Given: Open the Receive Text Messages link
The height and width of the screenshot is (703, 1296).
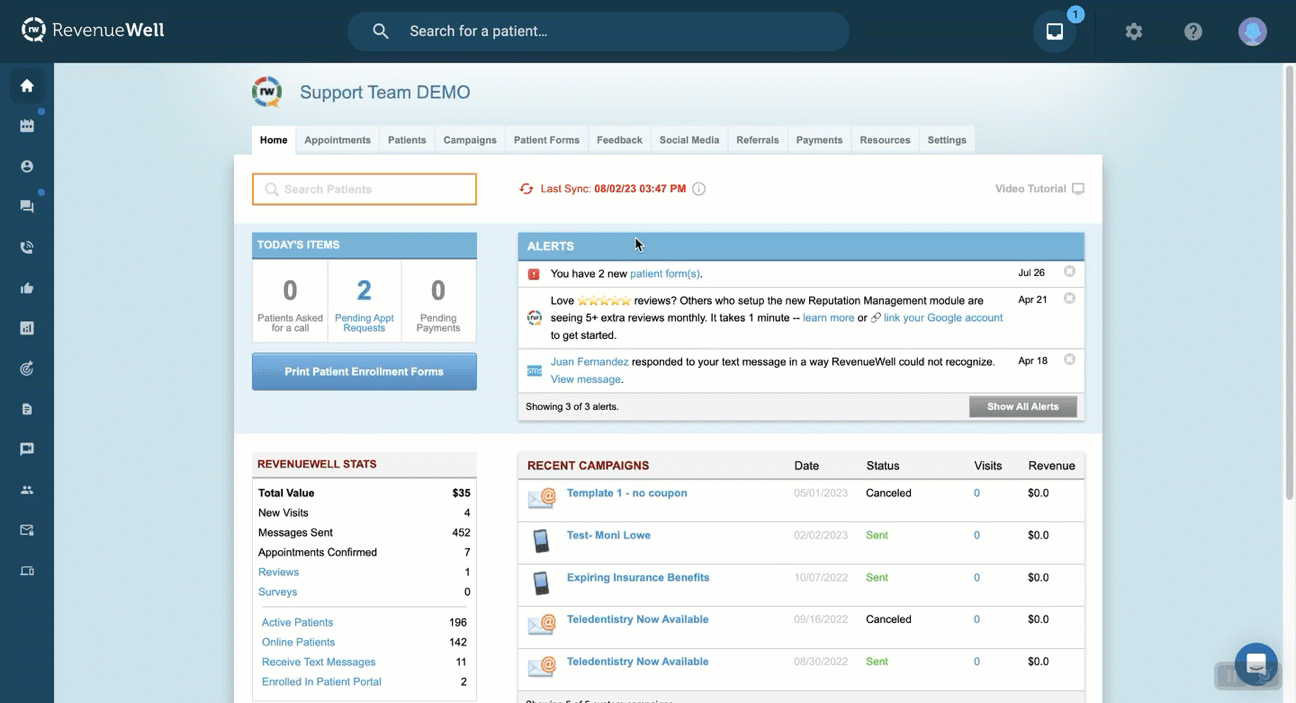Looking at the screenshot, I should 319,662.
